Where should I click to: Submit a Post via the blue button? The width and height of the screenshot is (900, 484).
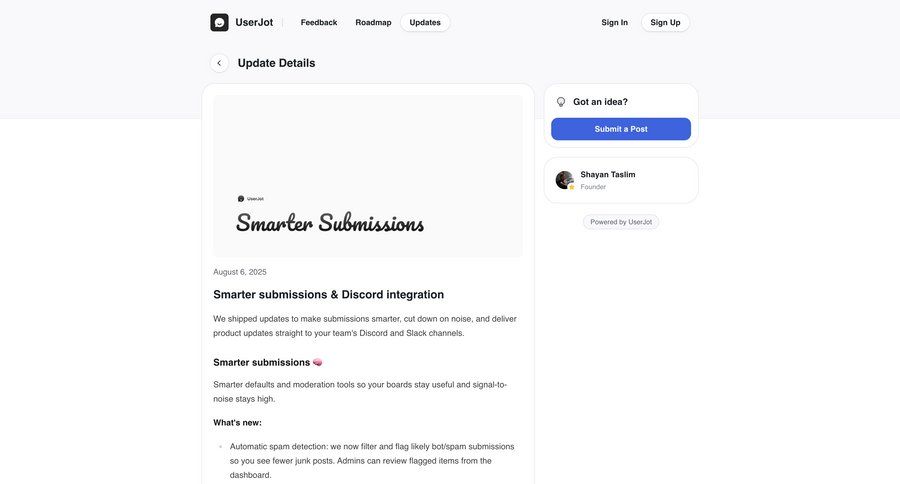coord(621,129)
